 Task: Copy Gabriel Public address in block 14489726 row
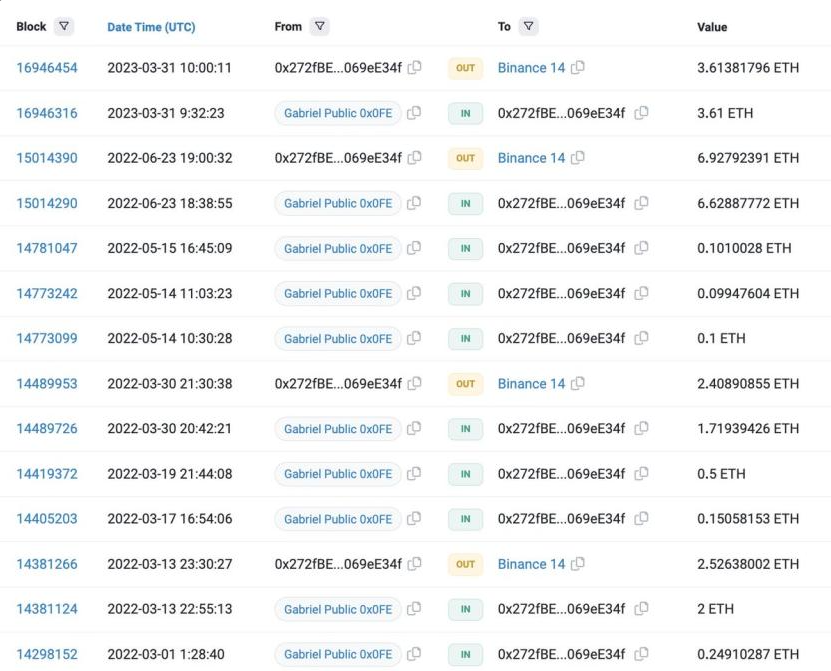414,428
